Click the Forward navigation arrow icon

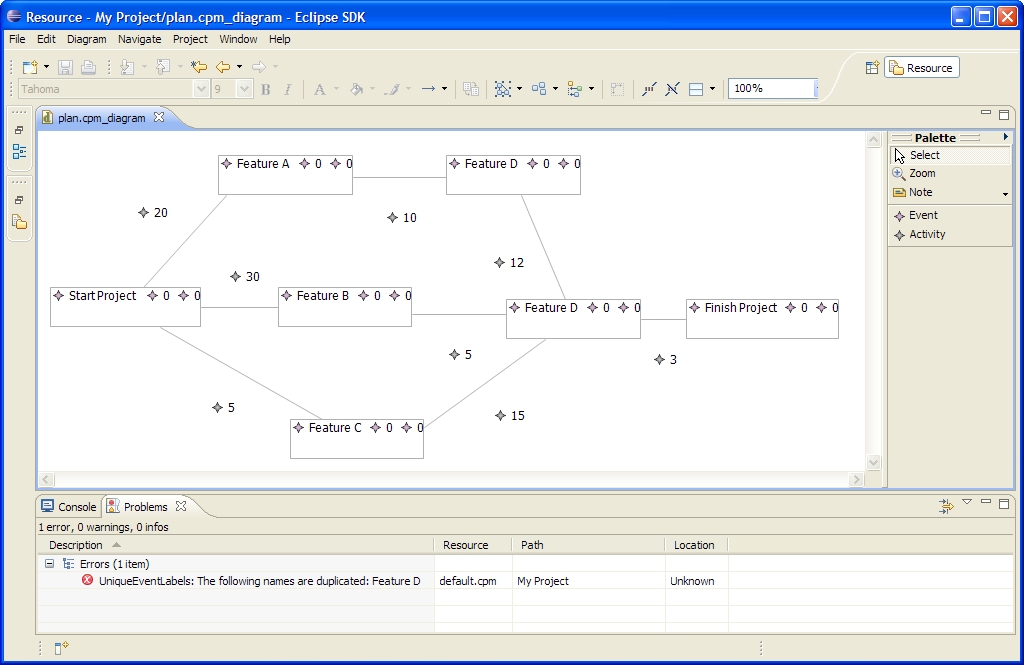point(259,67)
